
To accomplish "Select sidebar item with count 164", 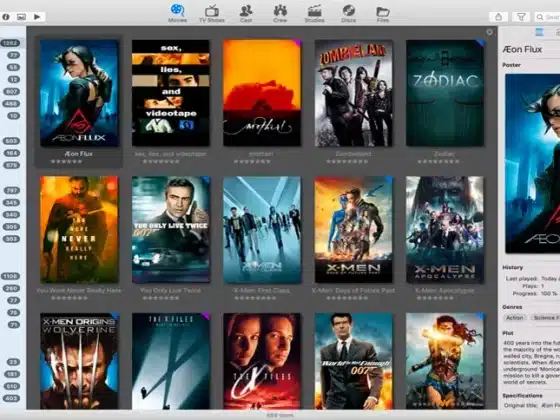I will point(11,153).
